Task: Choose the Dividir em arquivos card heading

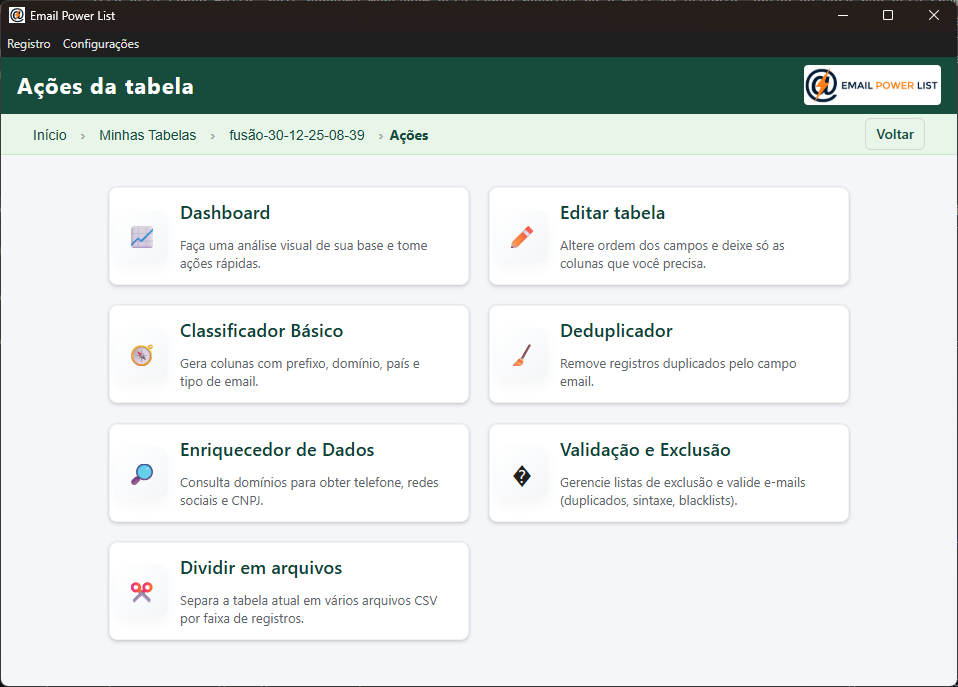Action: pos(261,568)
